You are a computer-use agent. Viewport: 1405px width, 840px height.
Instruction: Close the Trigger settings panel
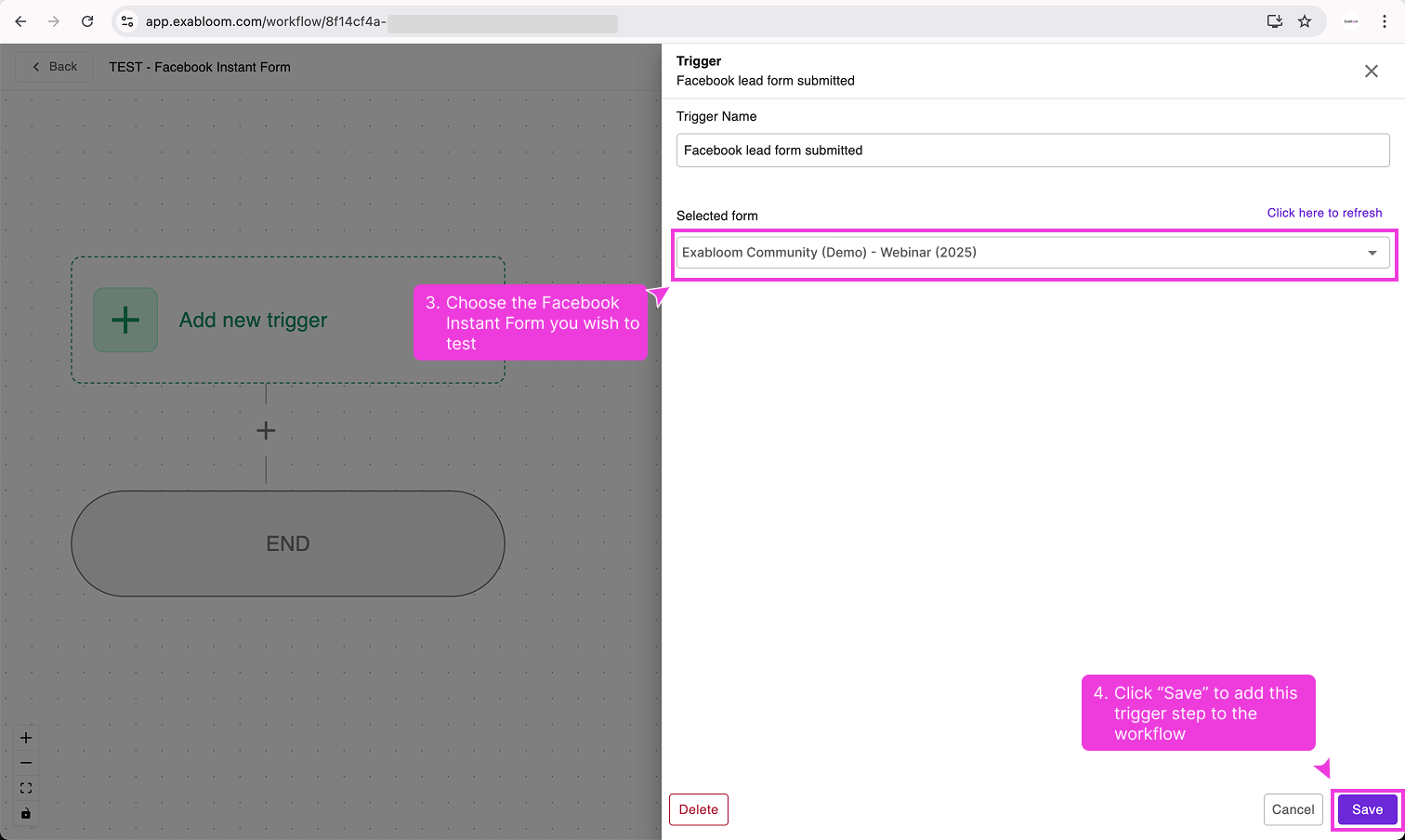click(1371, 71)
